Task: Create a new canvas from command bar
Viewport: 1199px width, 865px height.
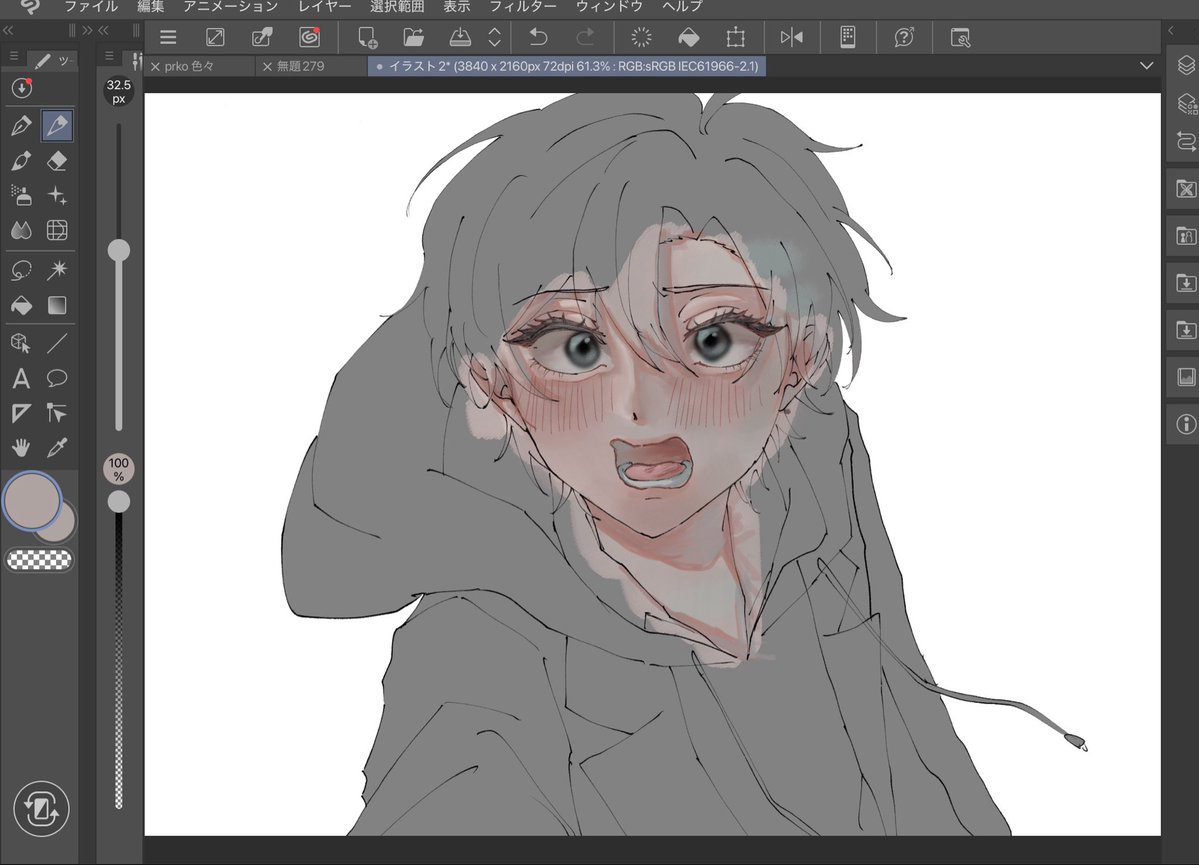Action: [368, 37]
